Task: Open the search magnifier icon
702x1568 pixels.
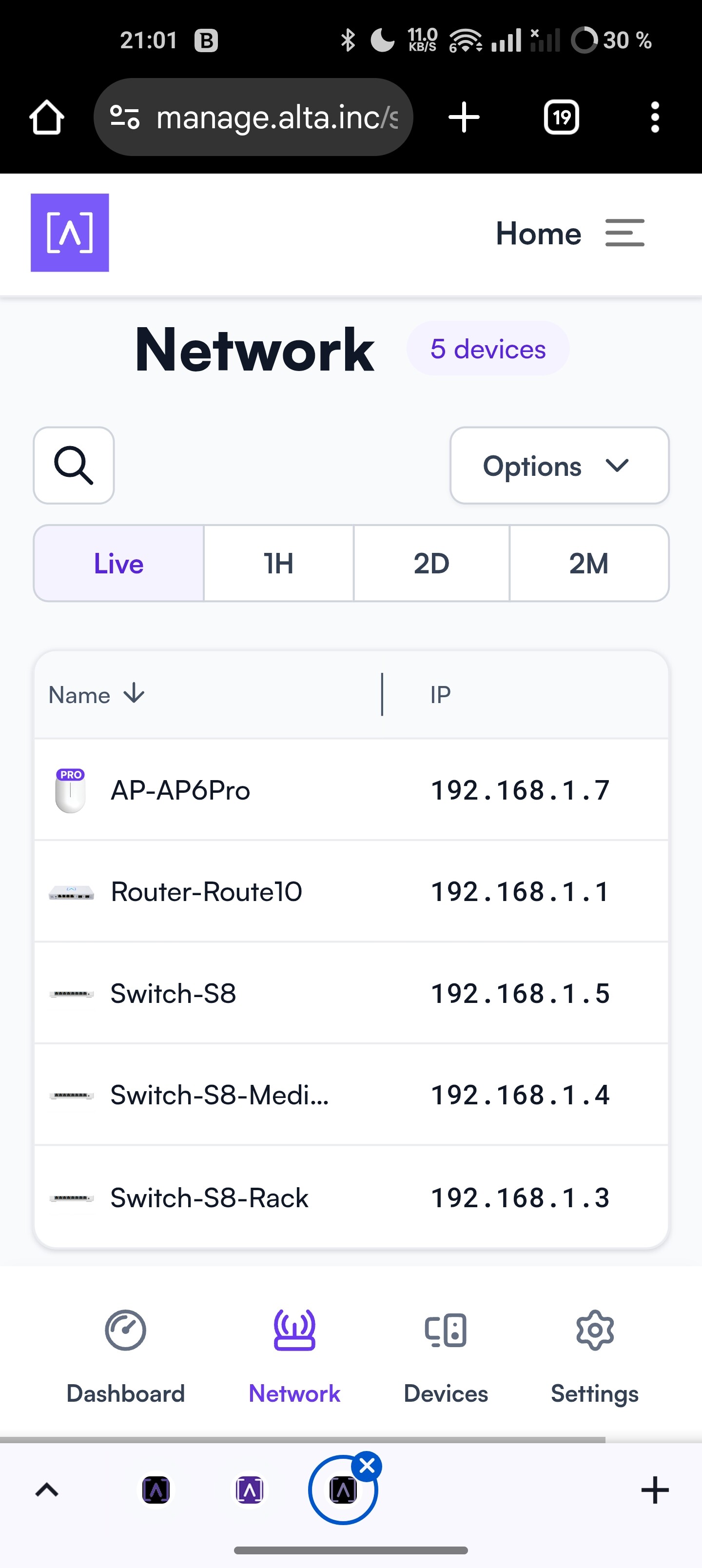Action: [74, 466]
